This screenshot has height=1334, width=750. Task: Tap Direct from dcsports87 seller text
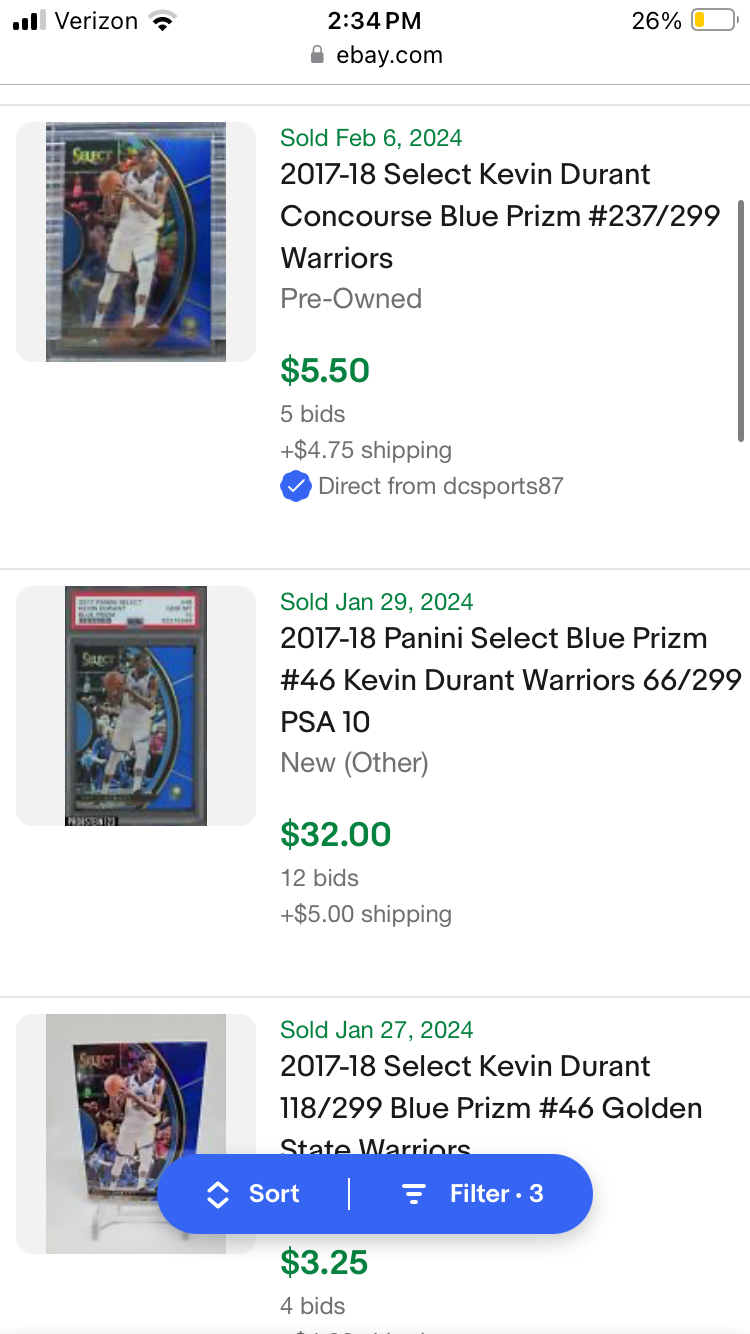[440, 487]
